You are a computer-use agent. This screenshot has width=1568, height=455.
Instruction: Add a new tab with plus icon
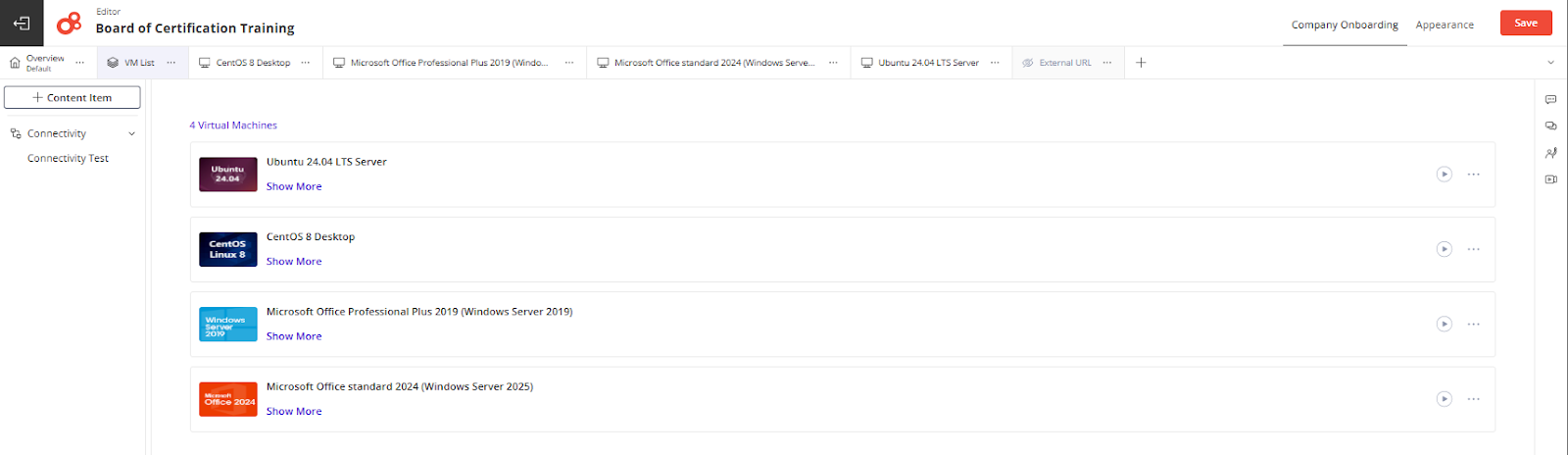pyautogui.click(x=1141, y=63)
